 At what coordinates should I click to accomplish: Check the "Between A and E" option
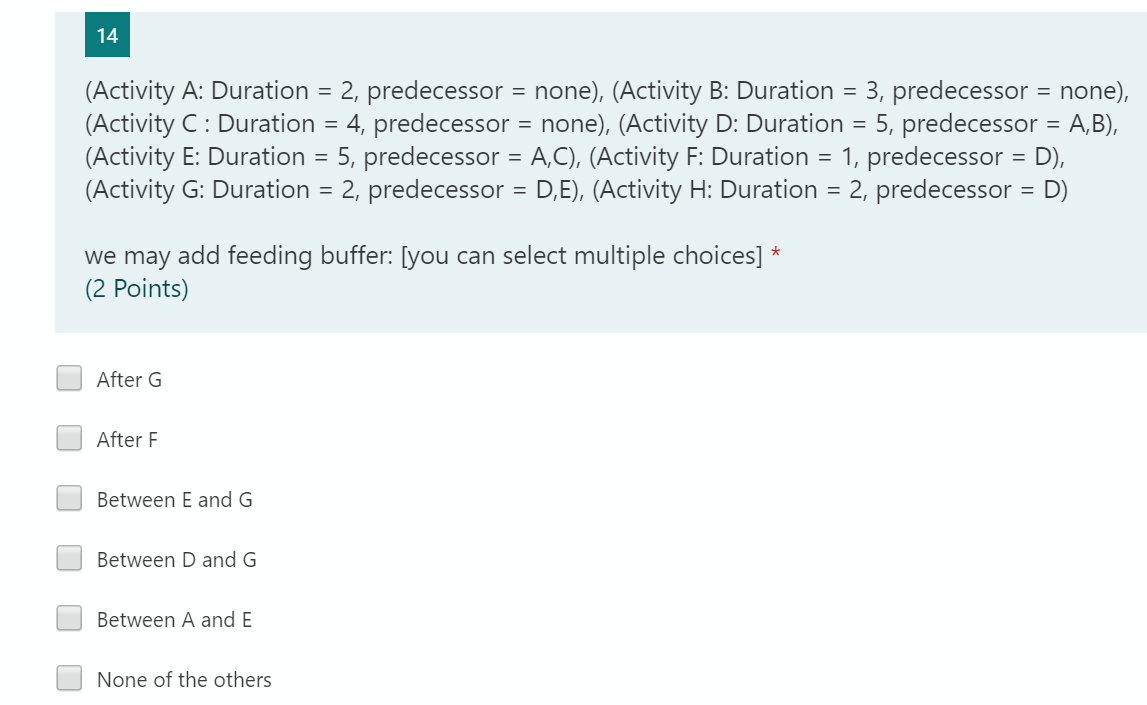[68, 617]
